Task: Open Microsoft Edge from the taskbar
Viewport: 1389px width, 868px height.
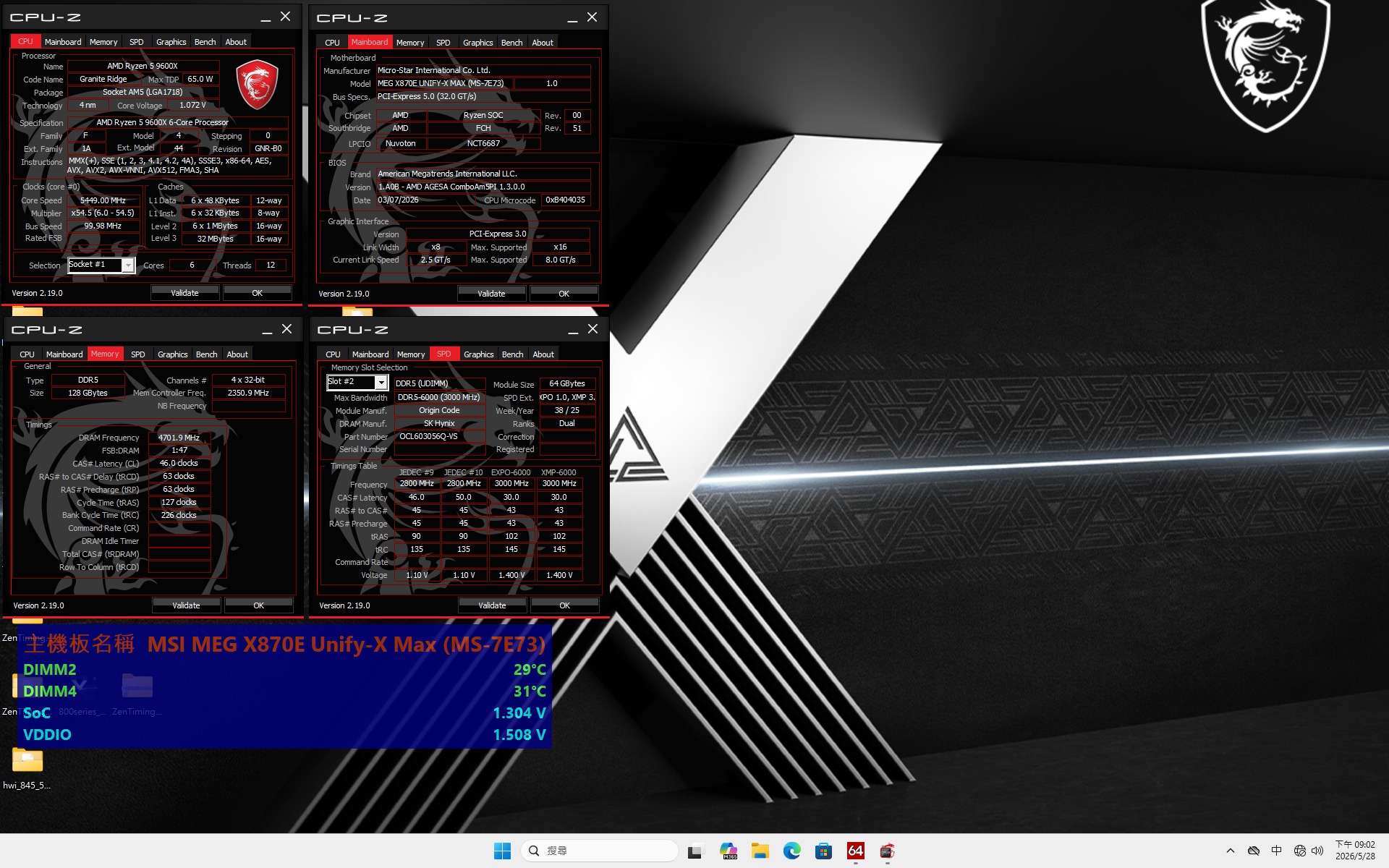Action: click(x=793, y=851)
